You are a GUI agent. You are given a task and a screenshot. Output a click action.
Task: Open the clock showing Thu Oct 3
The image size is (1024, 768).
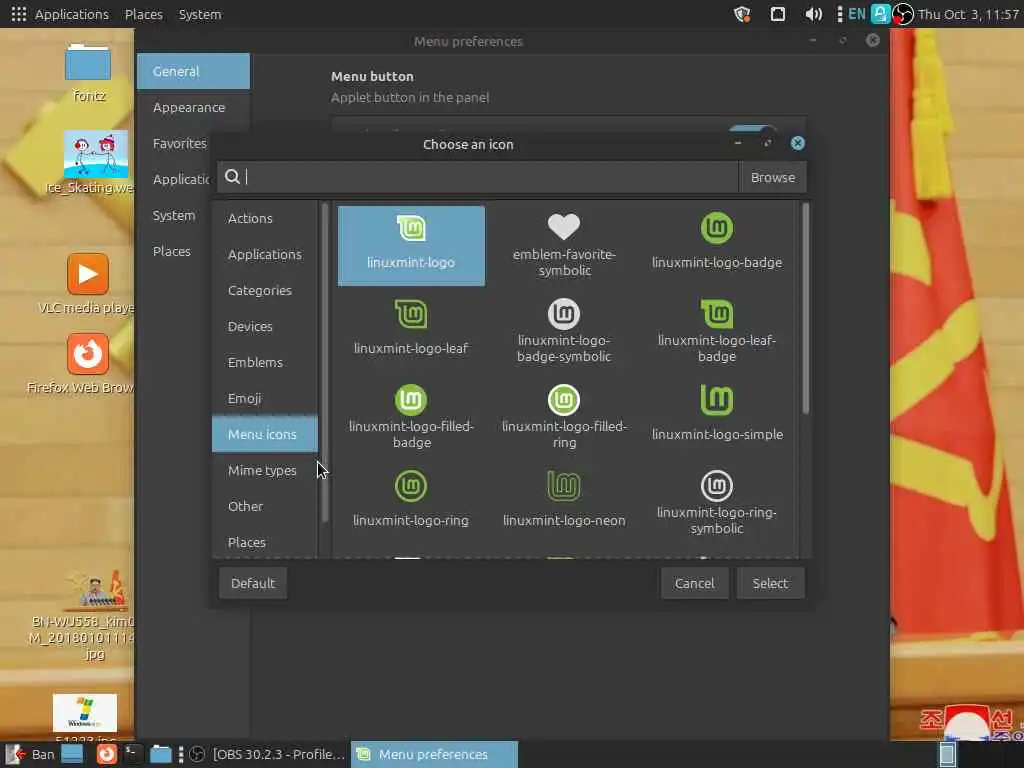coord(968,14)
